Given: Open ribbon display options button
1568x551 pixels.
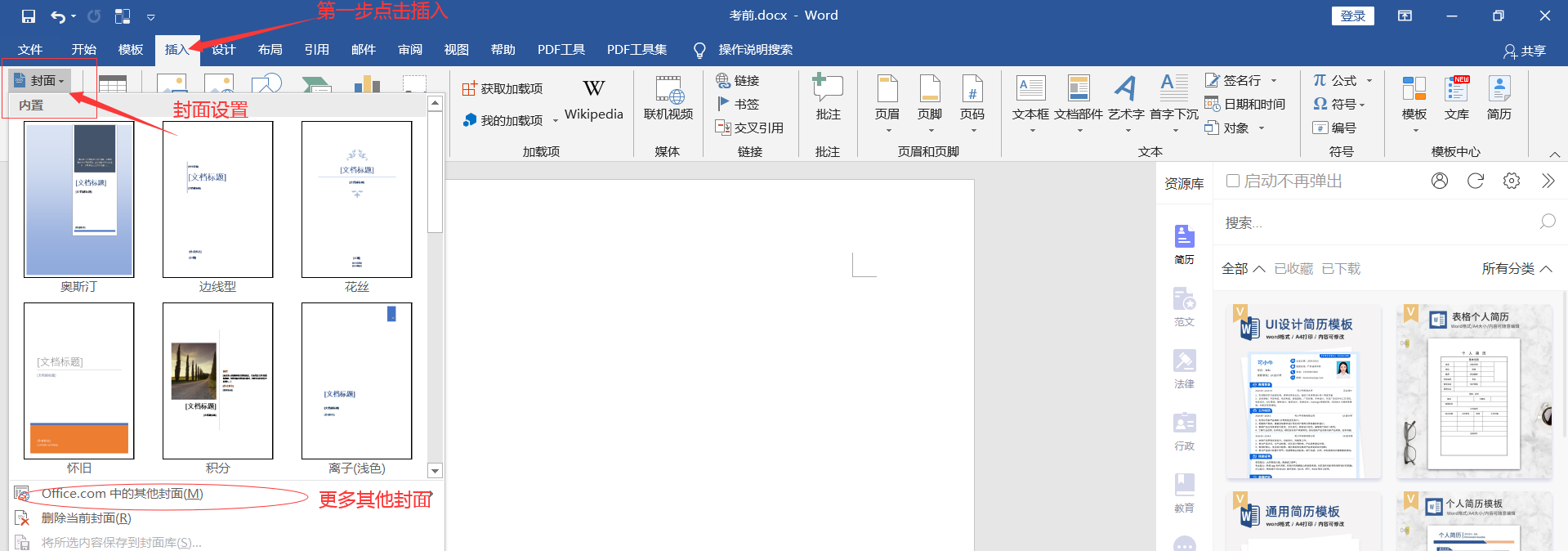Looking at the screenshot, I should click(1405, 16).
